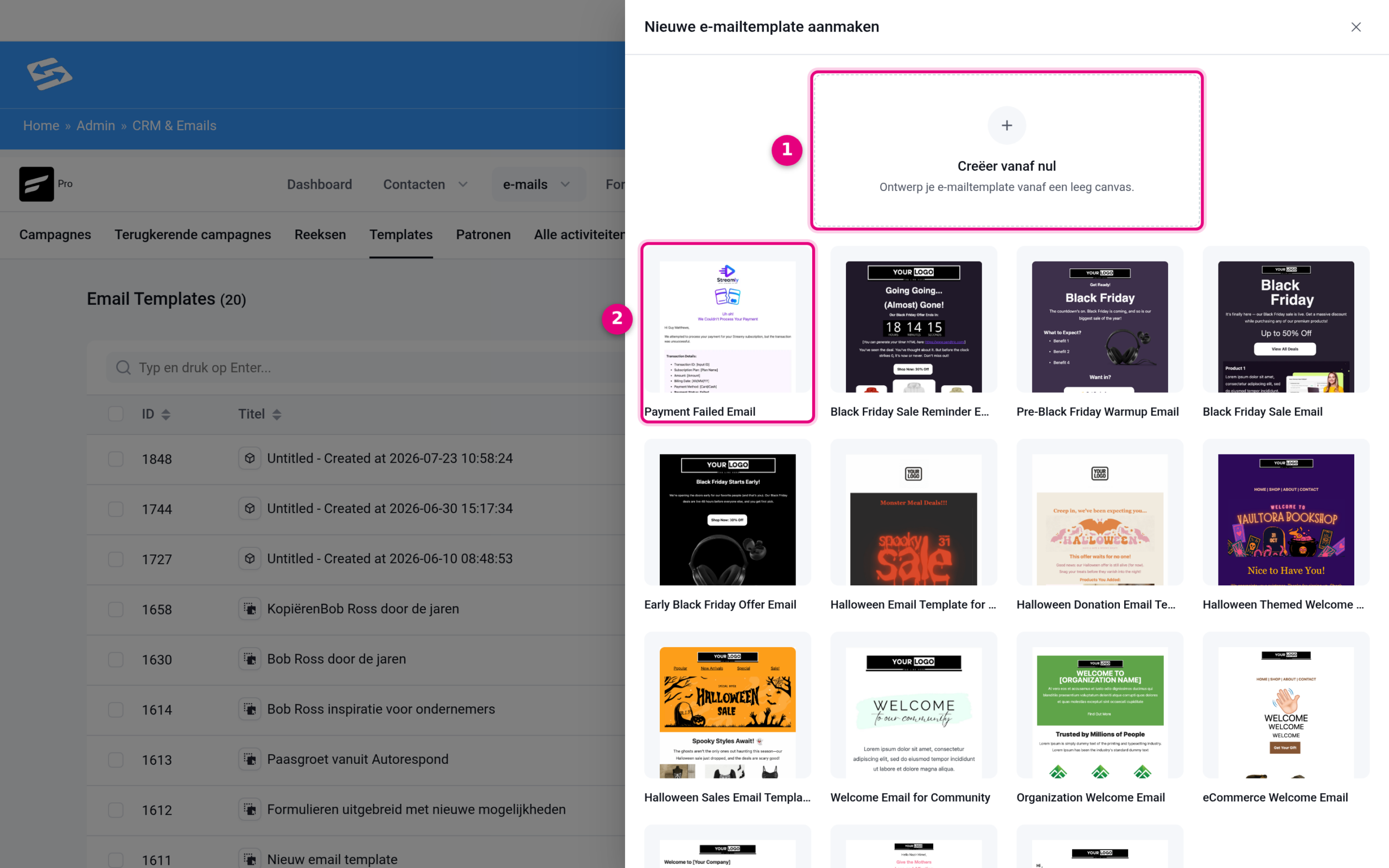The height and width of the screenshot is (868, 1389).
Task: Click block editor icon of template 1744
Action: tap(250, 508)
